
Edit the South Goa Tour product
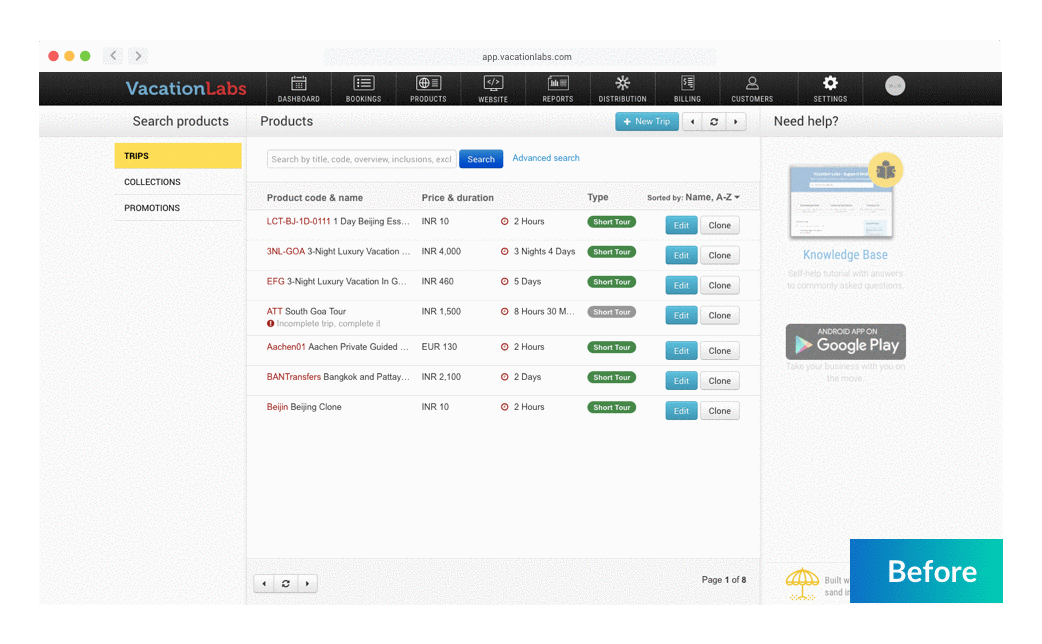681,315
